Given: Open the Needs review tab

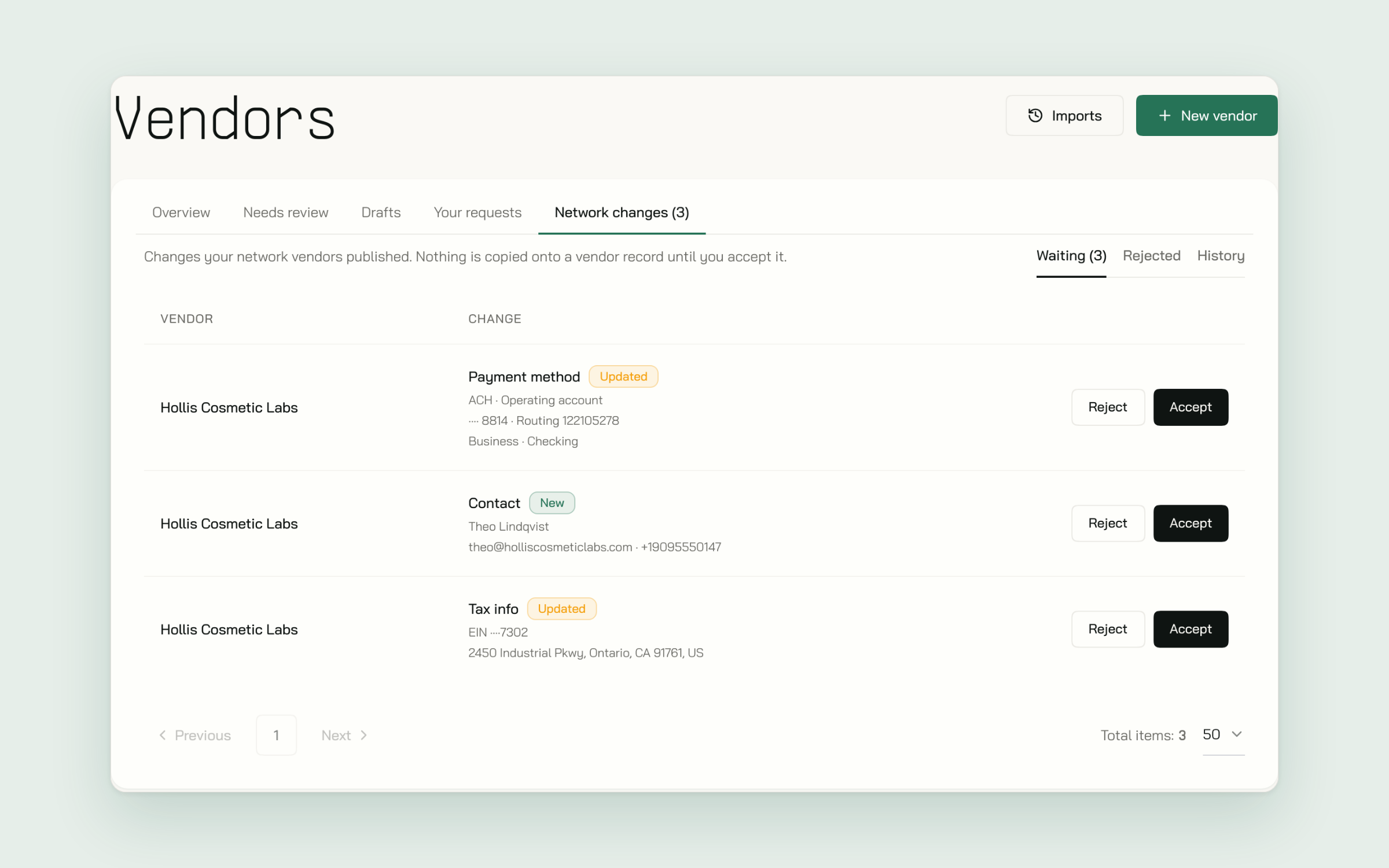Looking at the screenshot, I should tap(286, 212).
